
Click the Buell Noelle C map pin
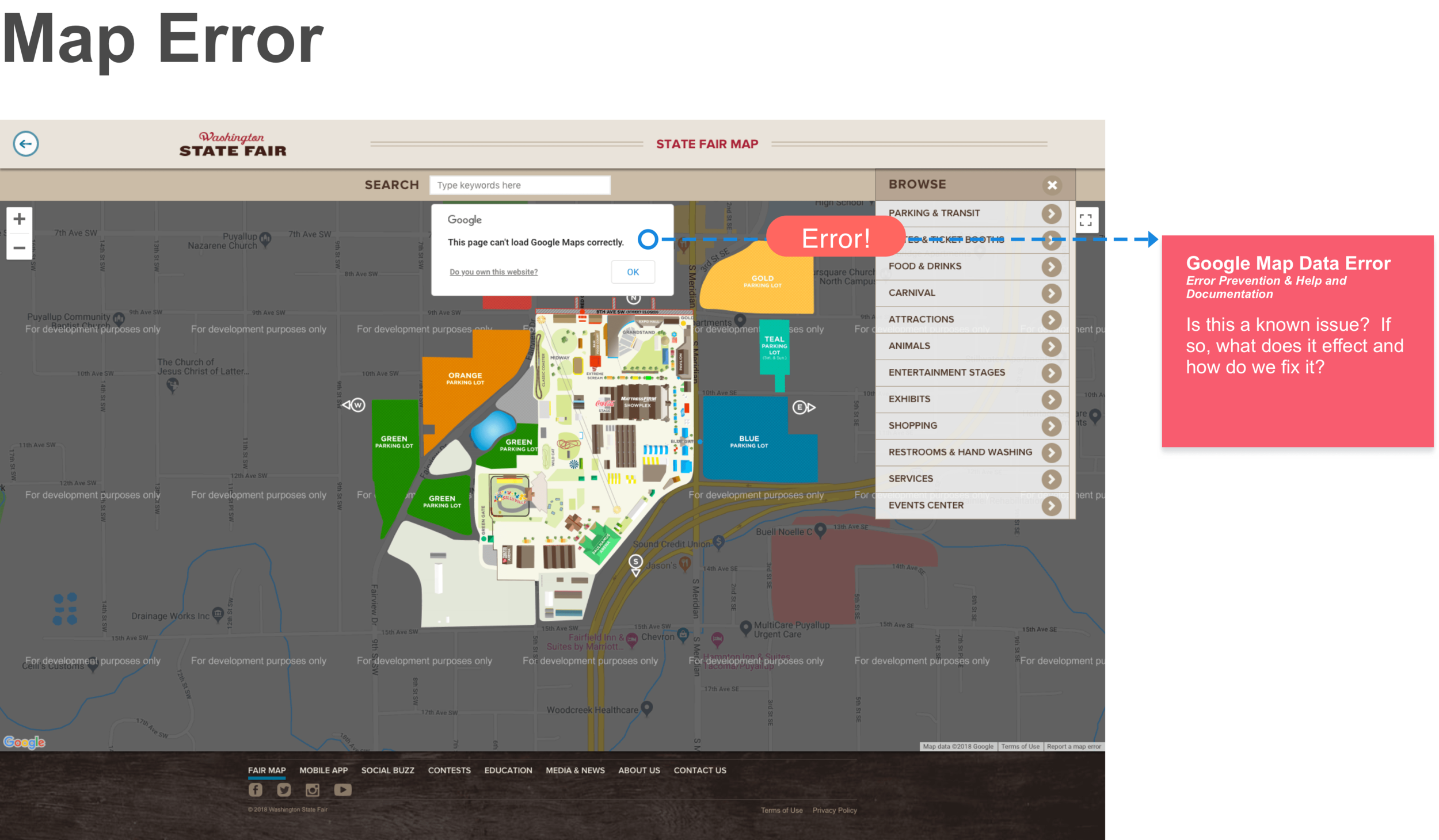pos(821,530)
